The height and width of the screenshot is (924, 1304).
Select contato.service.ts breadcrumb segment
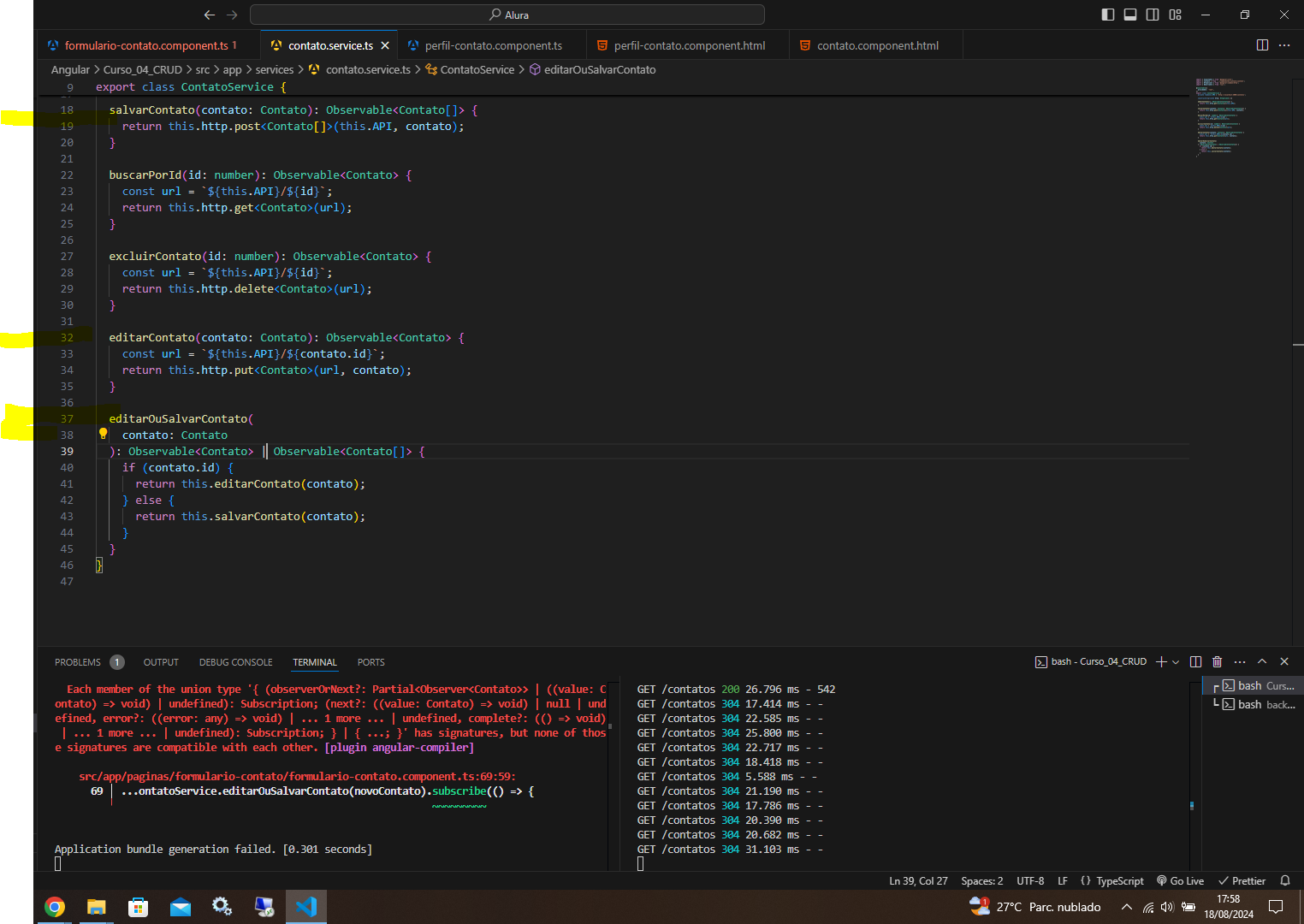[360, 69]
